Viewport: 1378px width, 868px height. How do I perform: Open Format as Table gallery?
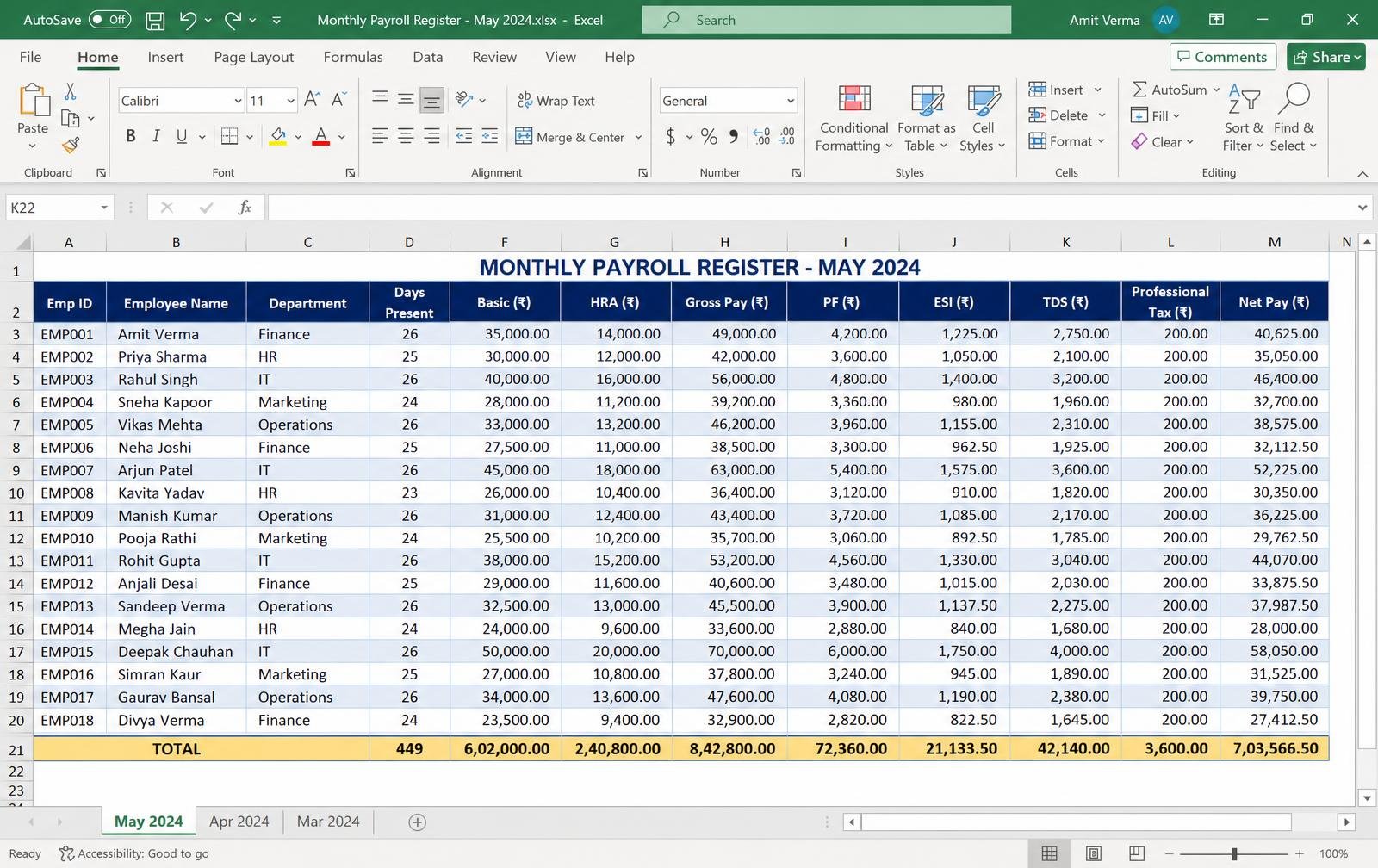click(927, 119)
